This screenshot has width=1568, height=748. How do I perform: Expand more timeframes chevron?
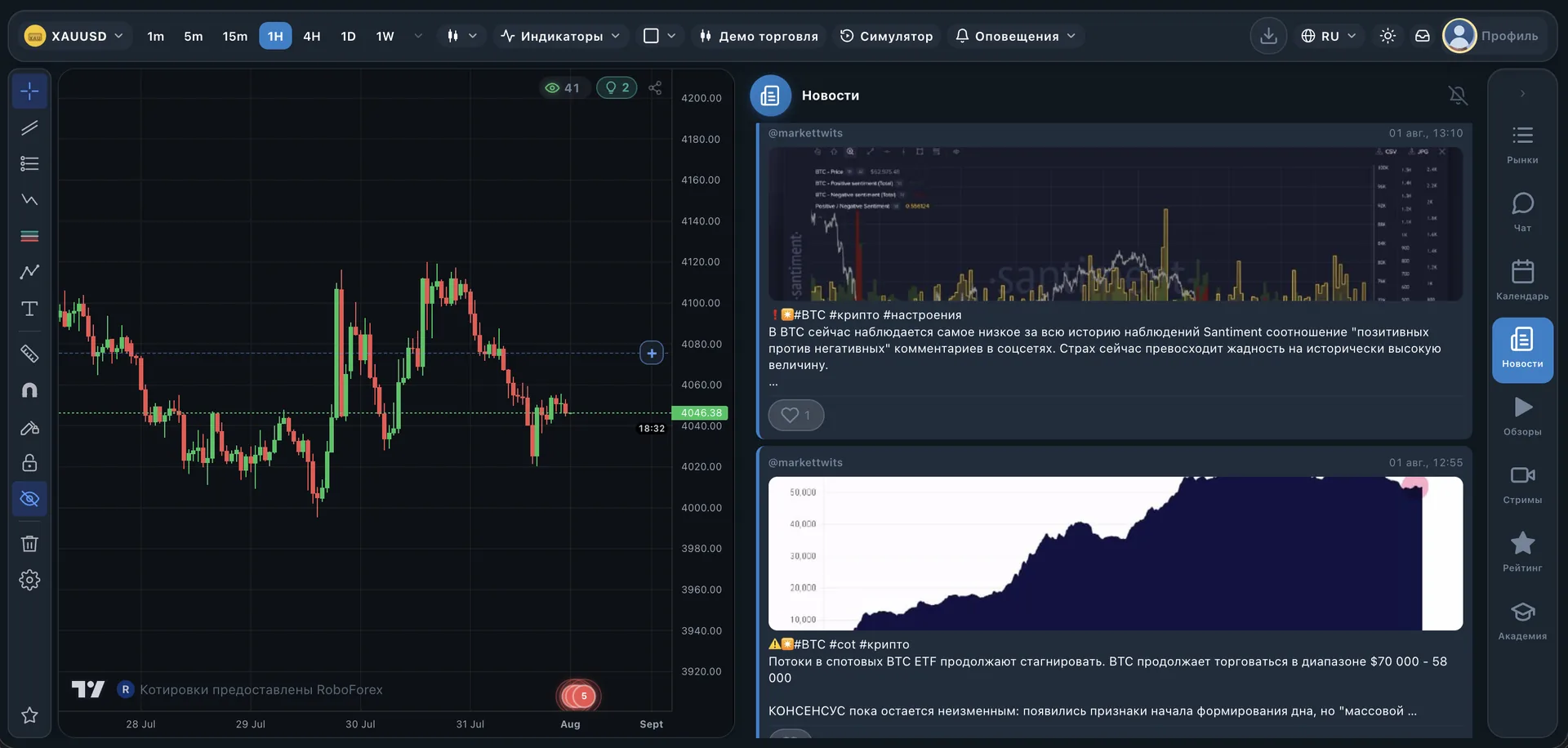(x=418, y=36)
